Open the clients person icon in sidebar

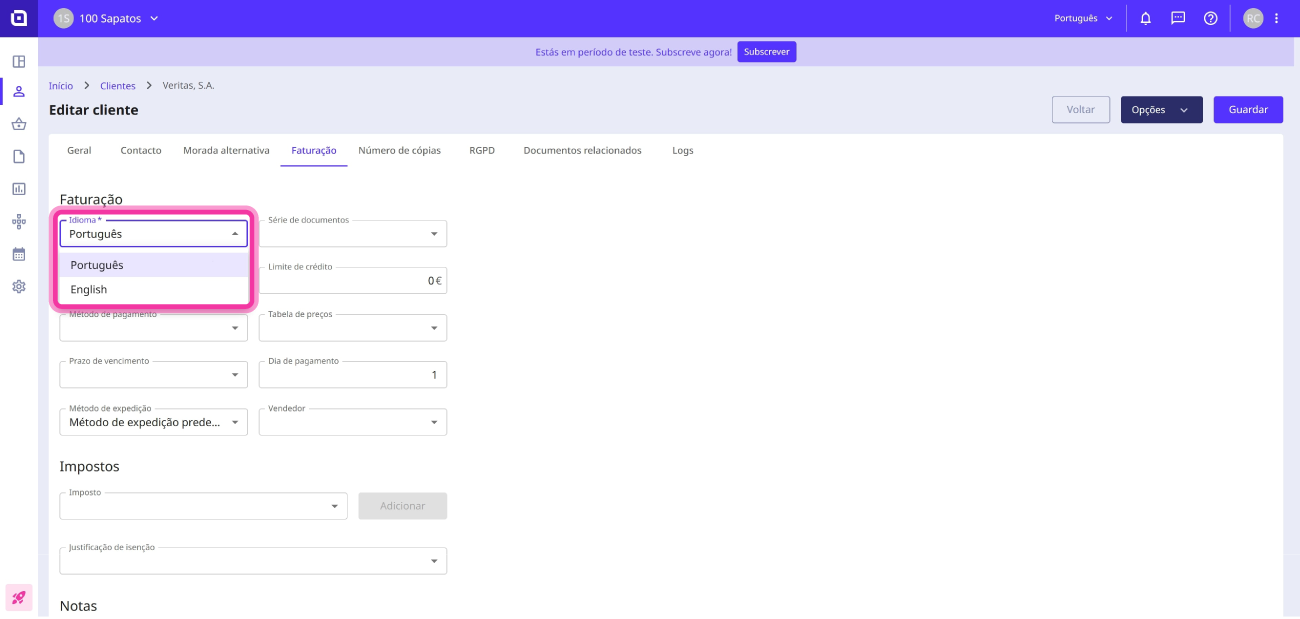pyautogui.click(x=19, y=92)
